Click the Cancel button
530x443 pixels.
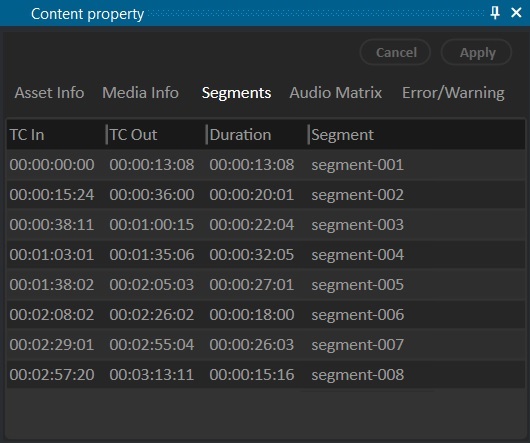(x=395, y=52)
